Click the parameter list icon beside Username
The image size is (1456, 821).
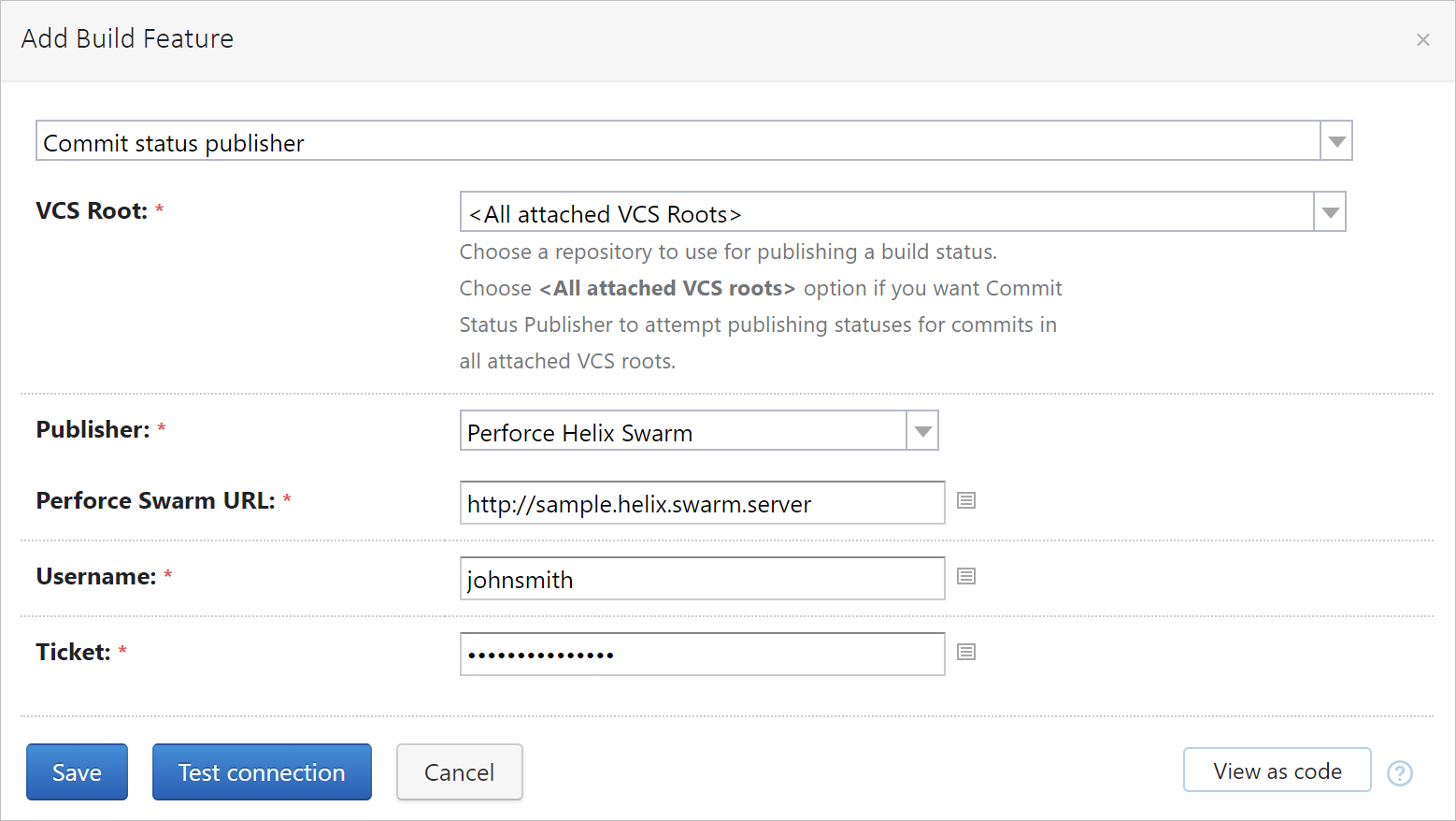pos(965,576)
